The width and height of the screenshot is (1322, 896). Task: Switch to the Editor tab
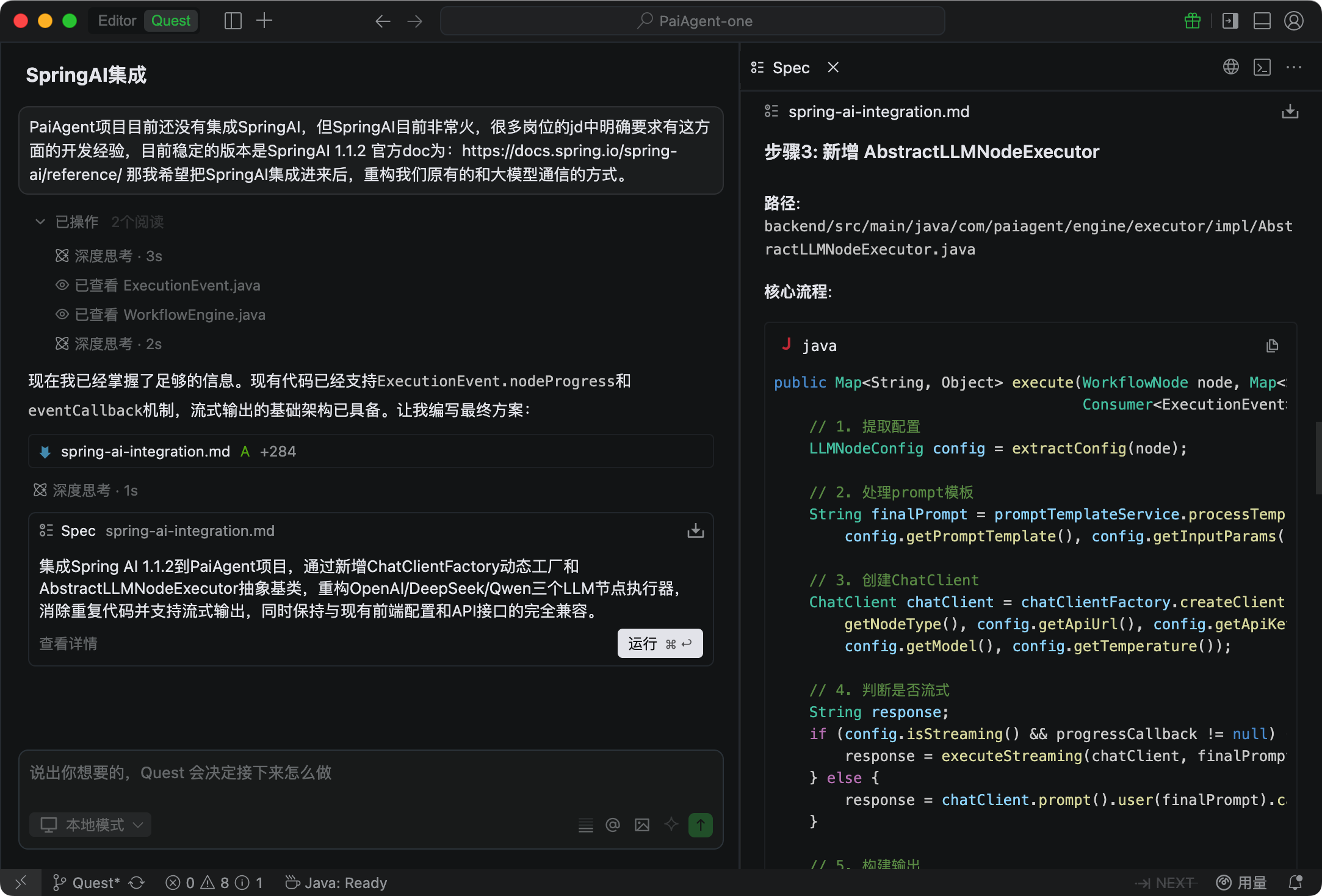(x=117, y=21)
